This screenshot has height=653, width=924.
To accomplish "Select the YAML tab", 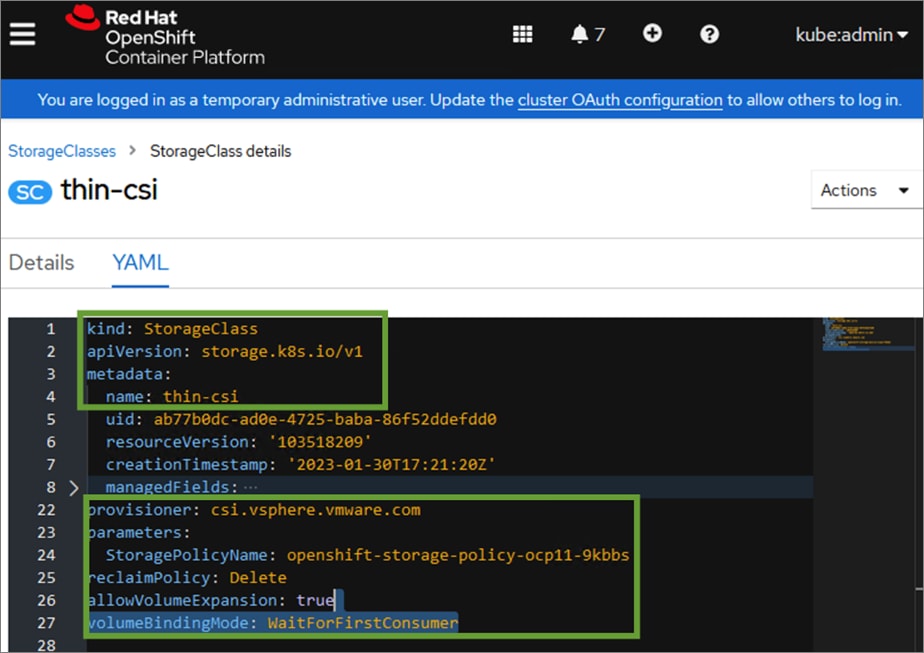I will pos(140,262).
